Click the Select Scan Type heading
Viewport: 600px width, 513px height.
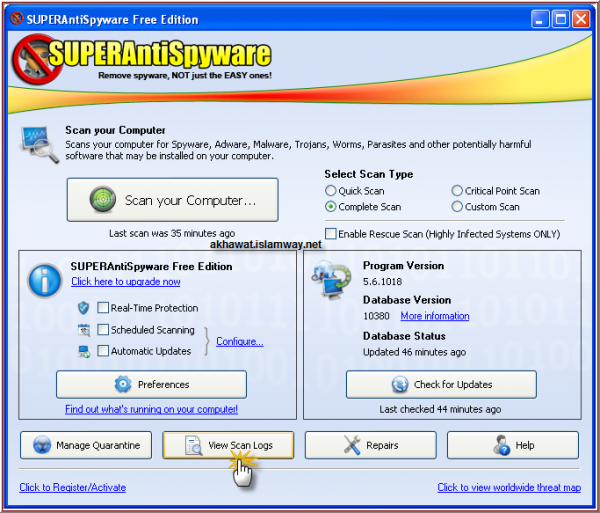(368, 174)
